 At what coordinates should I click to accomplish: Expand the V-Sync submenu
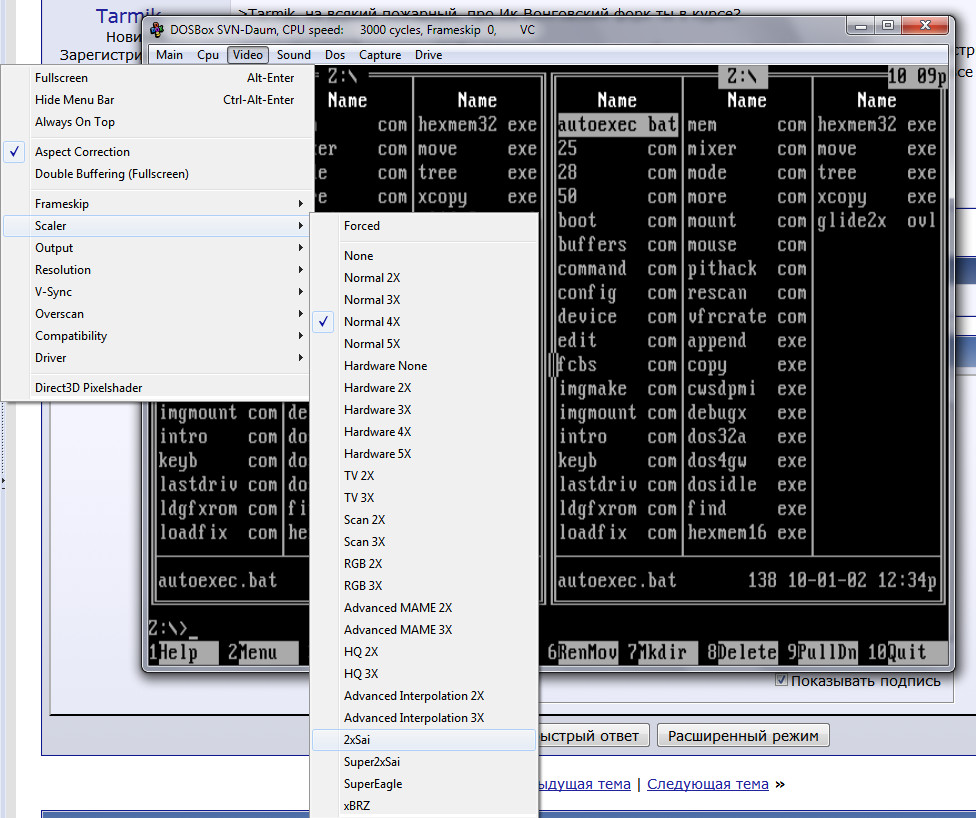point(53,292)
